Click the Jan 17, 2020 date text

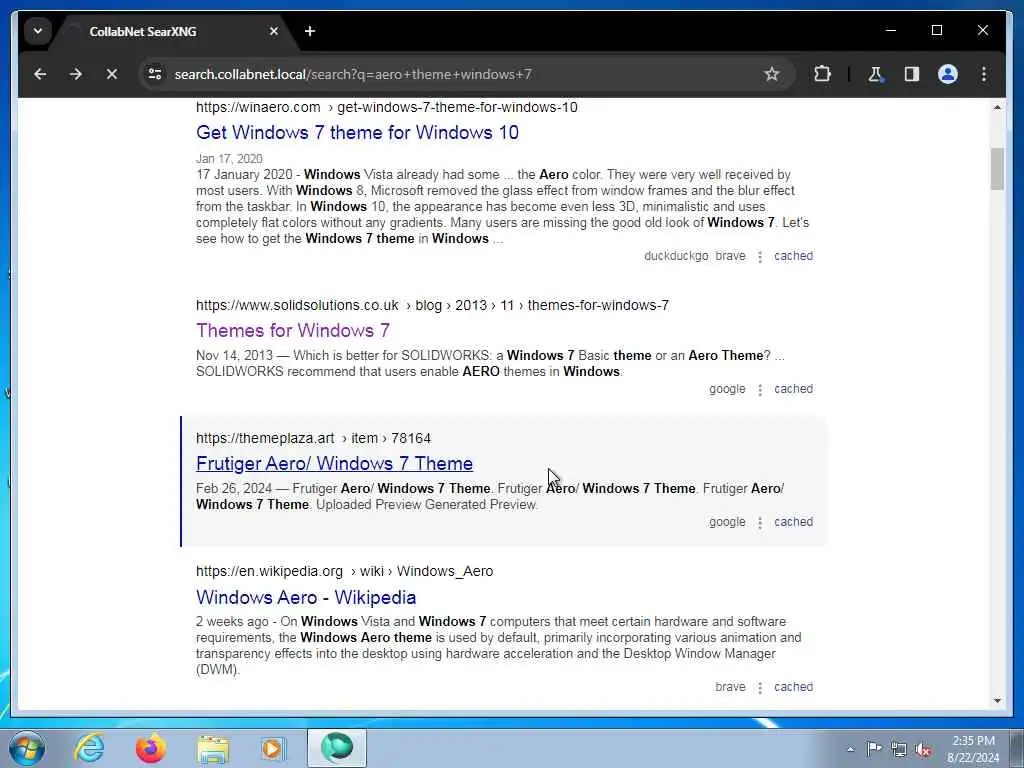[229, 159]
